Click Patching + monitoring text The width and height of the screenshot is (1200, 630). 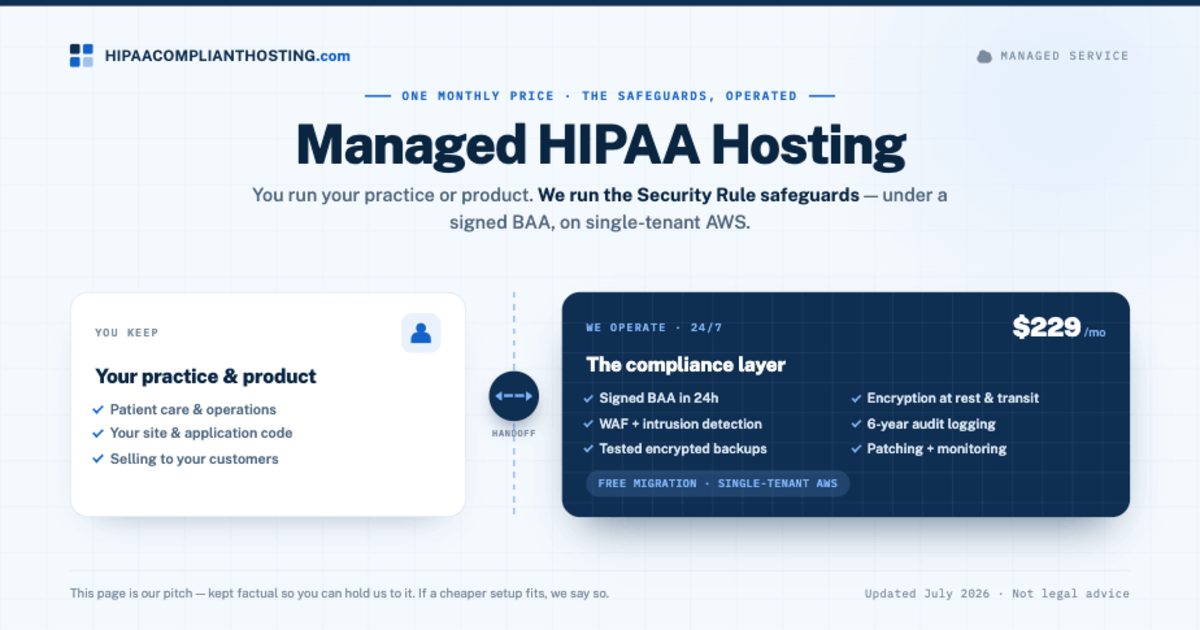pos(937,449)
